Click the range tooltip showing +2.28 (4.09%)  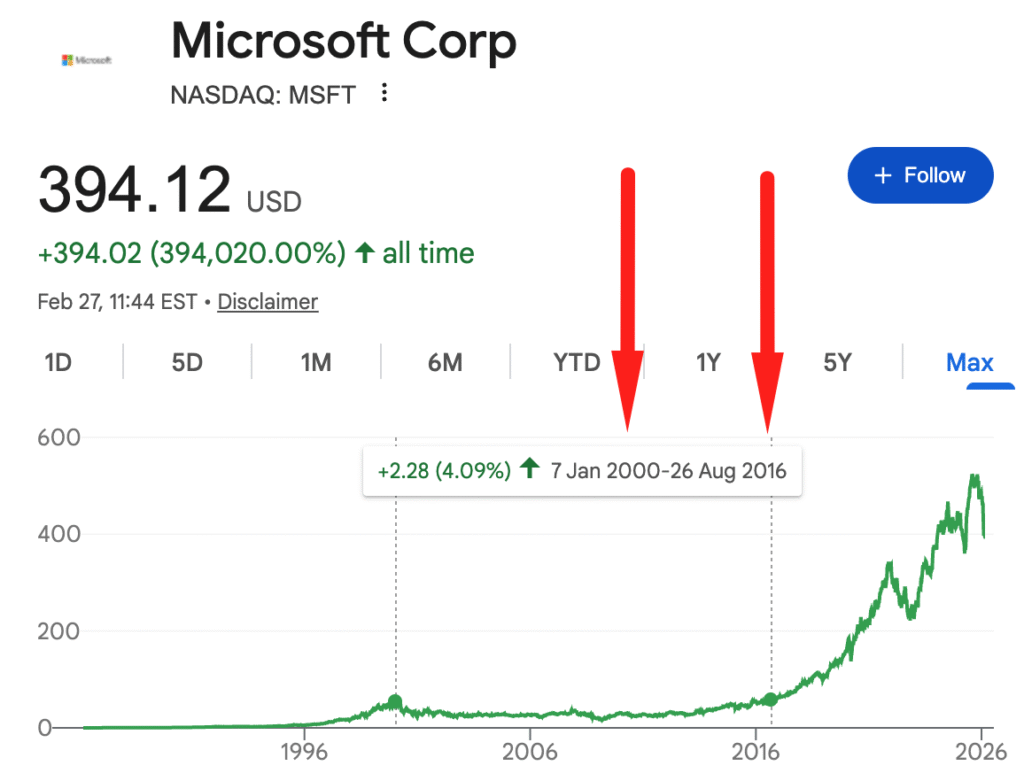point(582,470)
